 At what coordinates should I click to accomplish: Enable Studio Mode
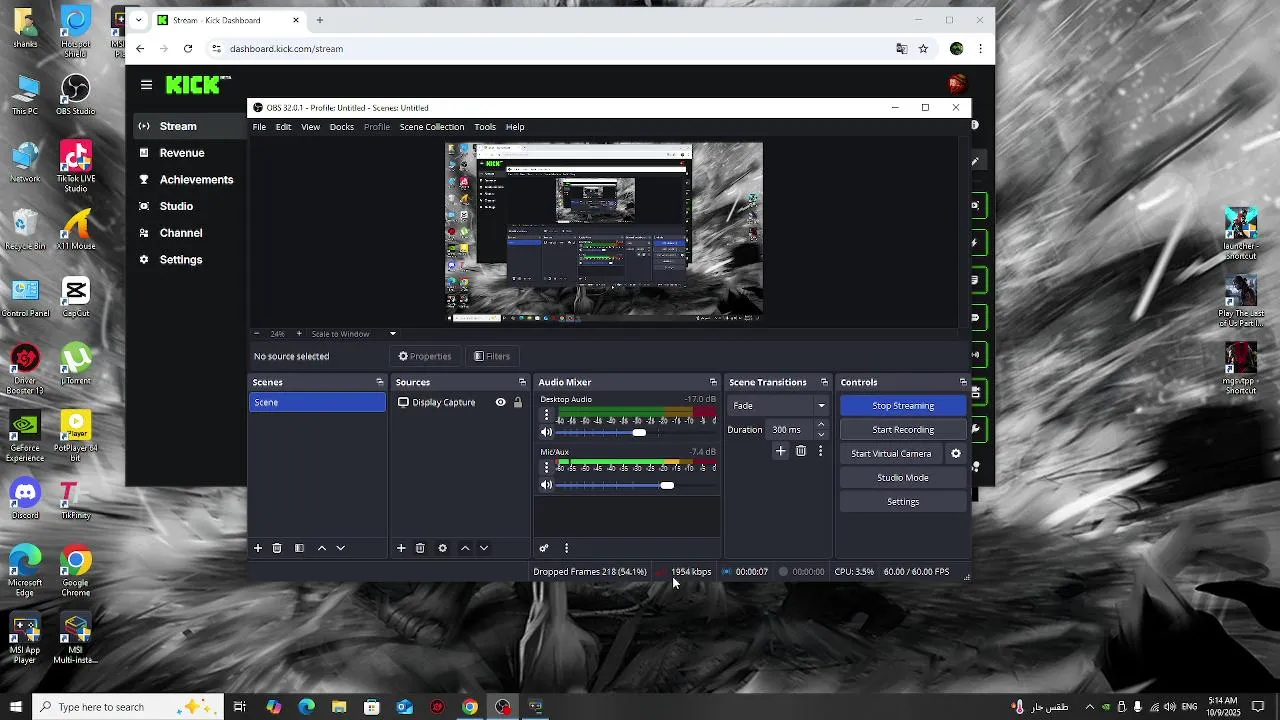(903, 478)
